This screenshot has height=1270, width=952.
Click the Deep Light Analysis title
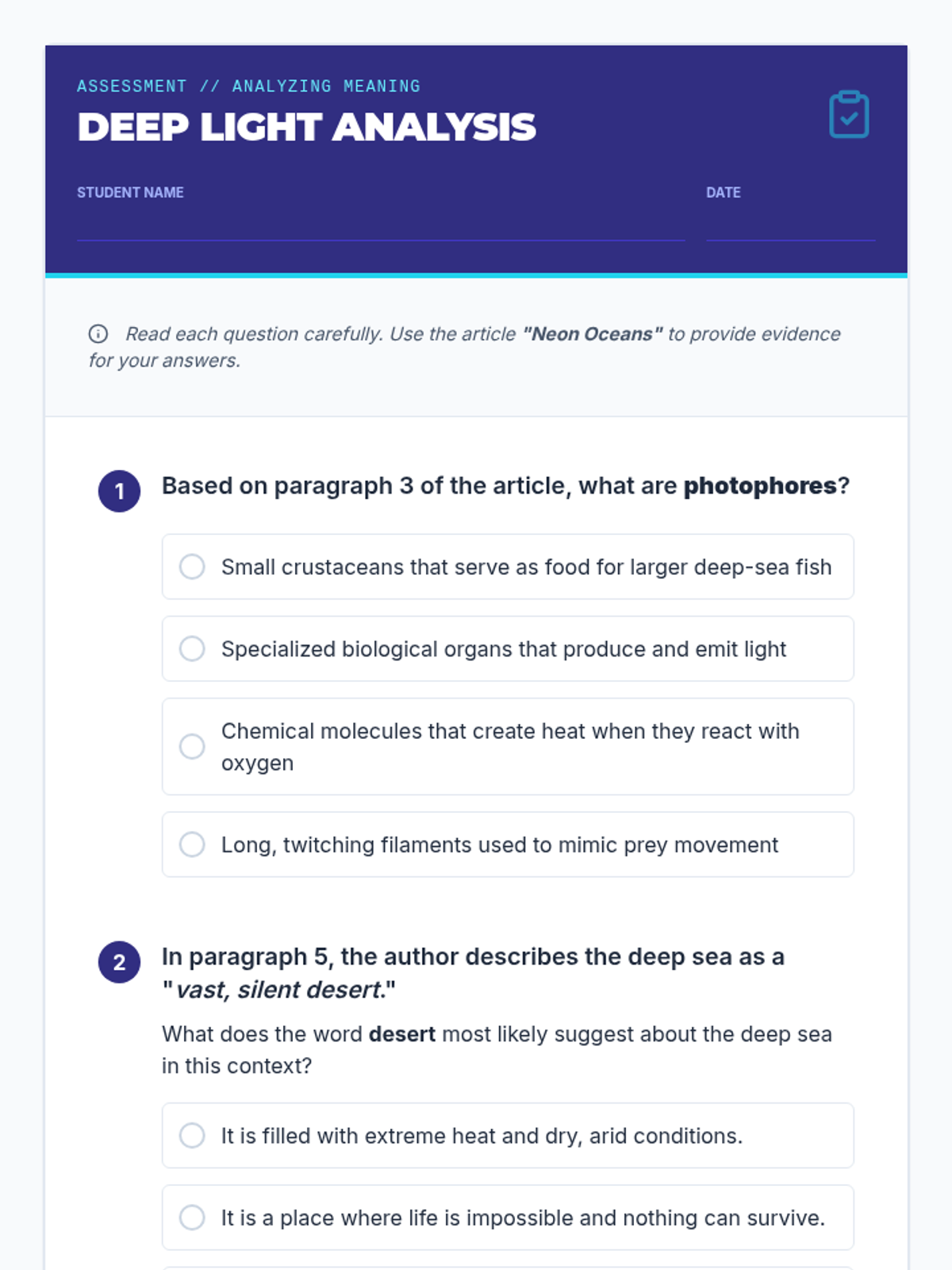pos(307,127)
